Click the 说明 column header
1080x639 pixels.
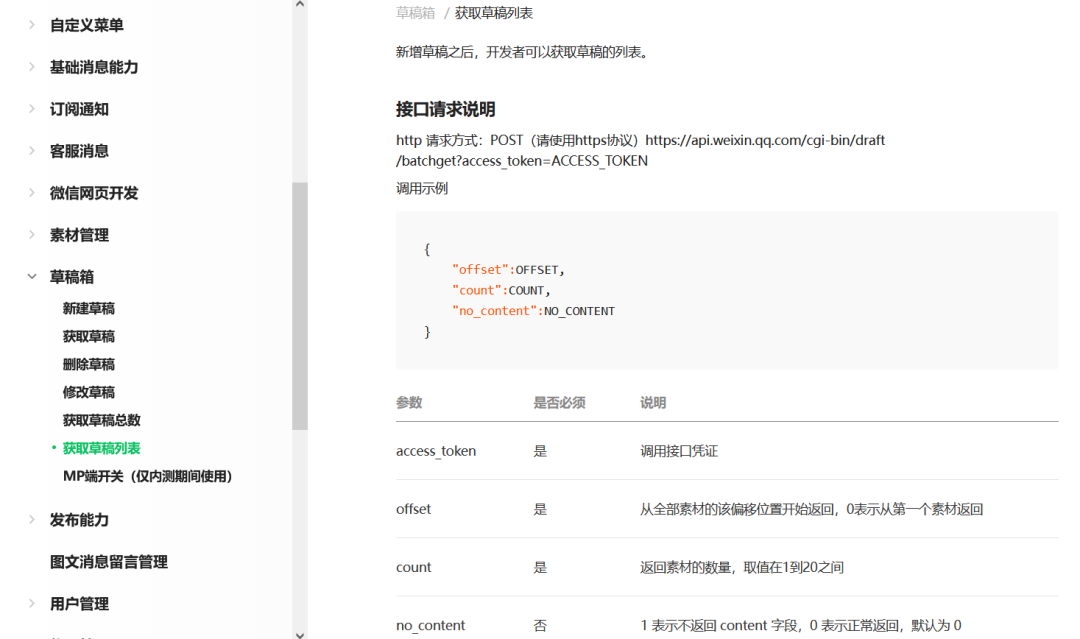click(x=653, y=403)
